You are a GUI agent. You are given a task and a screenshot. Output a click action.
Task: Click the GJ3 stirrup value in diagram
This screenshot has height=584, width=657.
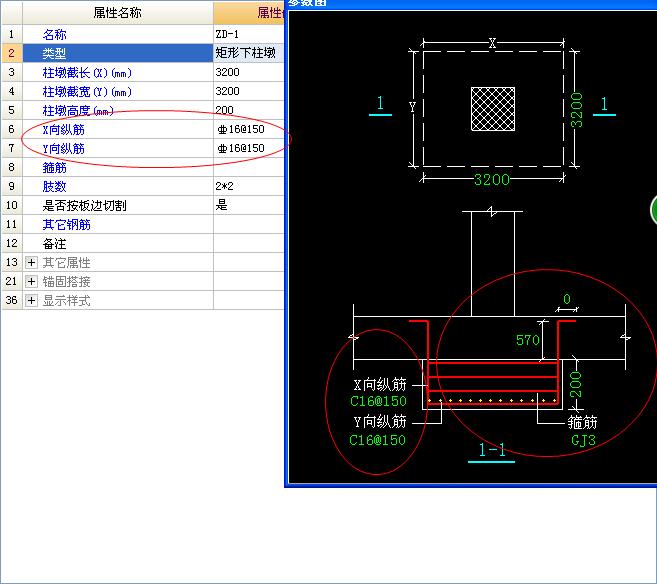coord(583,440)
